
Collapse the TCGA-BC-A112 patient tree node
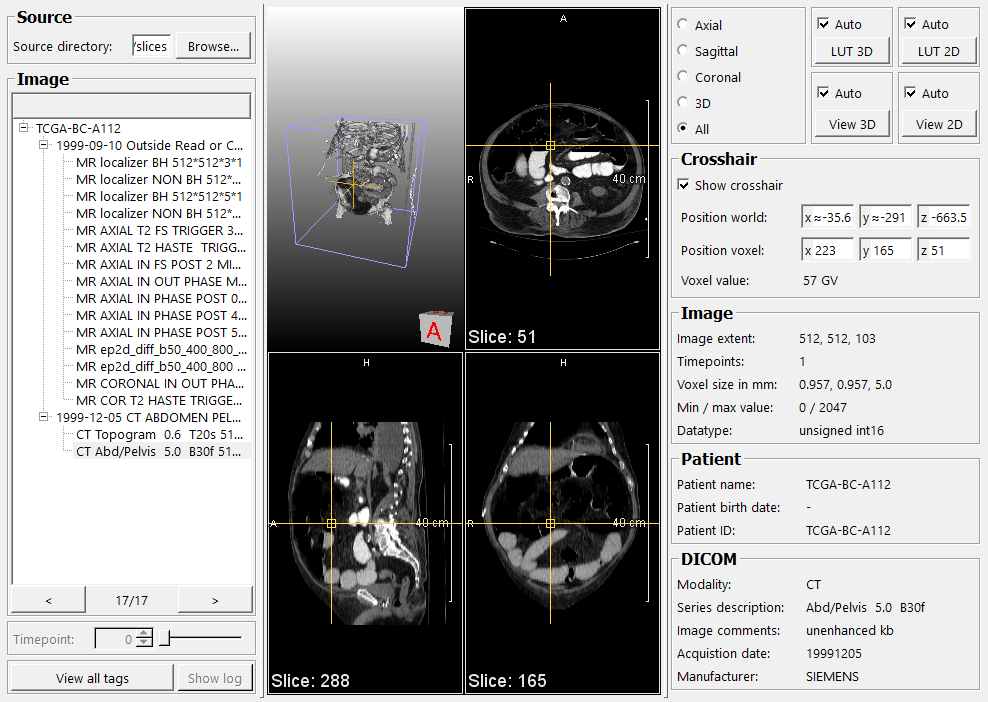[x=24, y=128]
